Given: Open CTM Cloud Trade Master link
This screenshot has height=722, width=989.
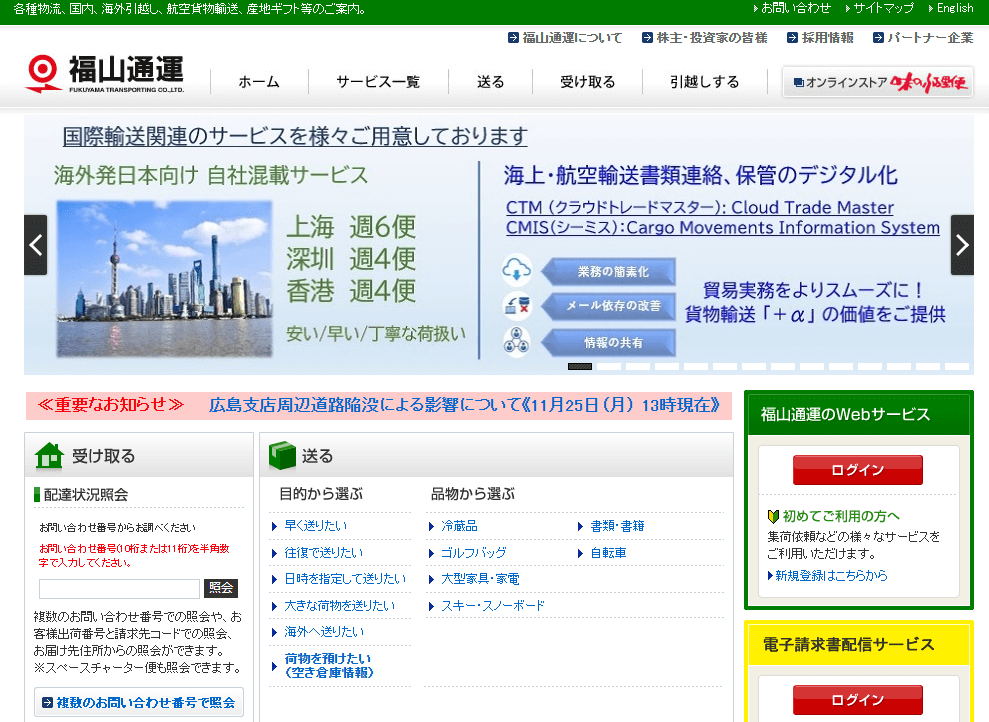Looking at the screenshot, I should point(699,207).
